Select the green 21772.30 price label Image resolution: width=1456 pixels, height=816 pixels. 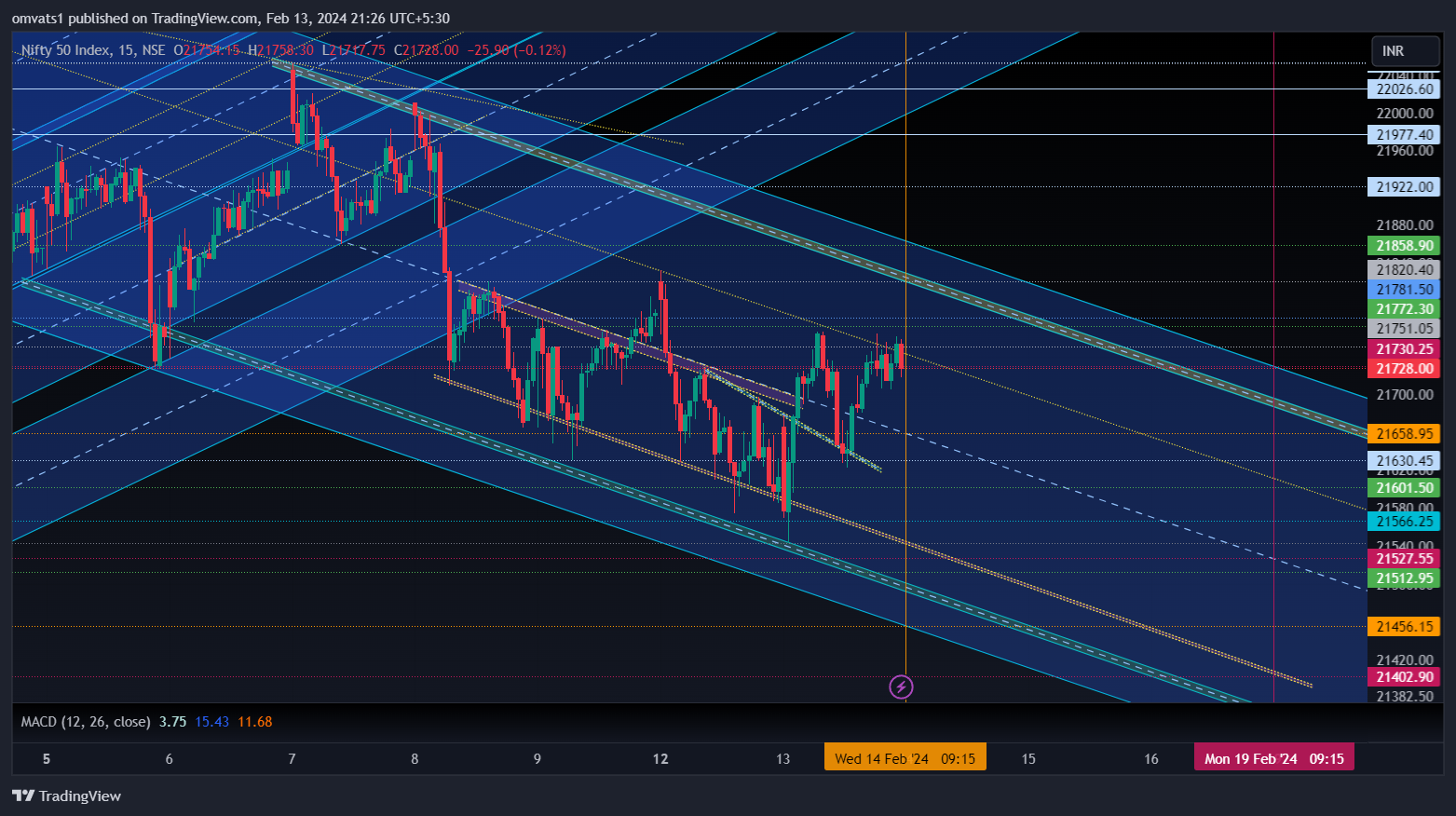tap(1404, 309)
